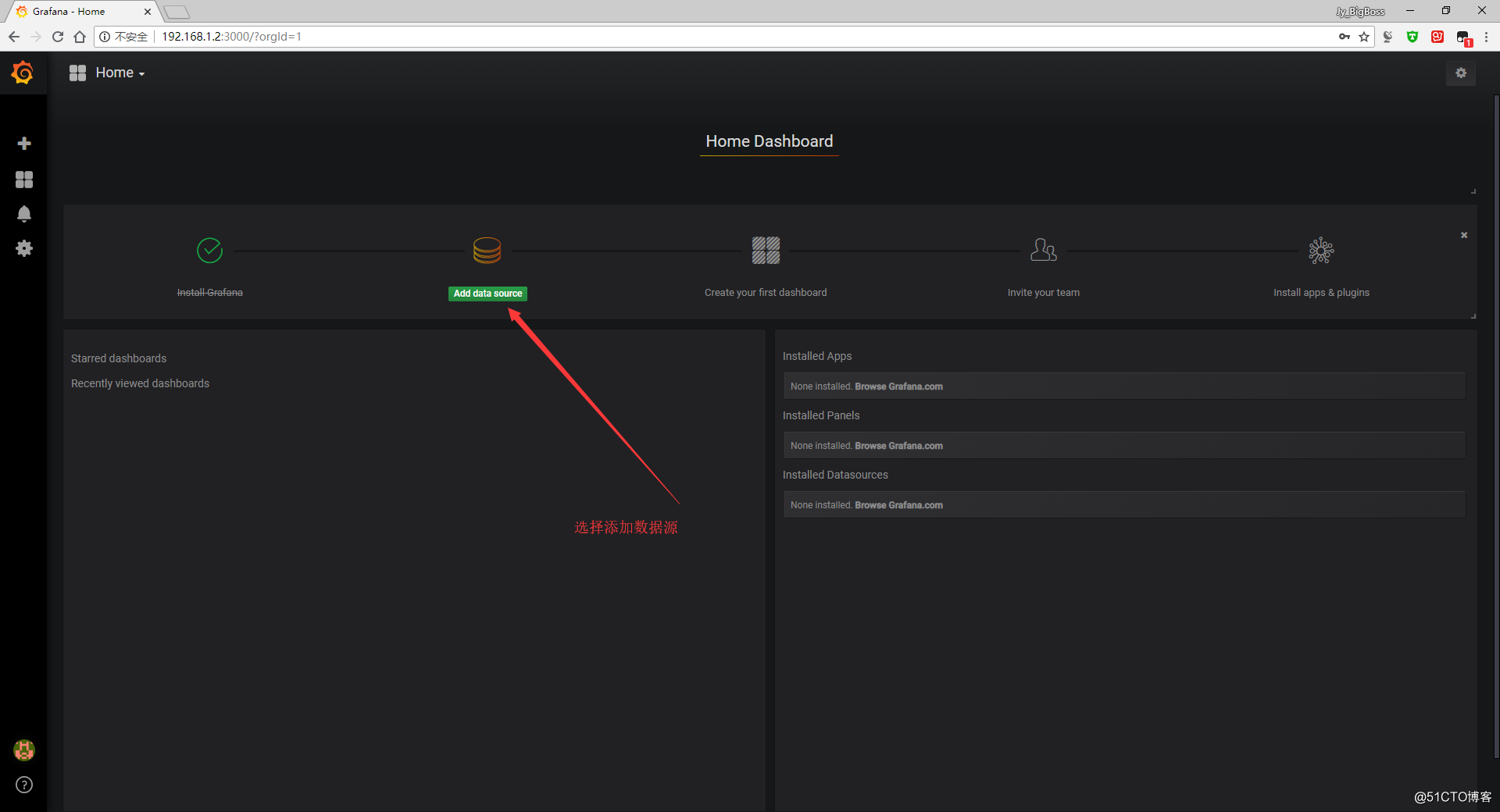Click the Install Grafana checkmark icon
The height and width of the screenshot is (812, 1500).
pos(209,251)
